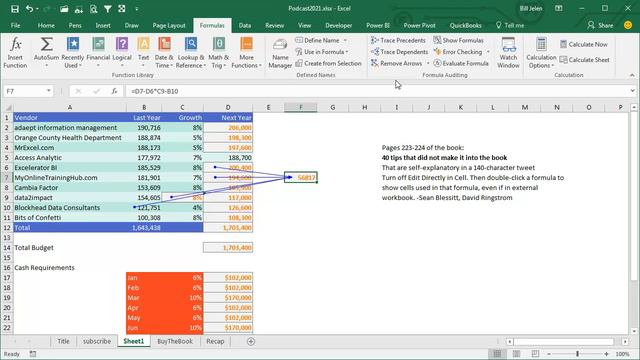Expand Error Checking dropdown arrow
Screen dimensions: 640x360
coord(488,52)
